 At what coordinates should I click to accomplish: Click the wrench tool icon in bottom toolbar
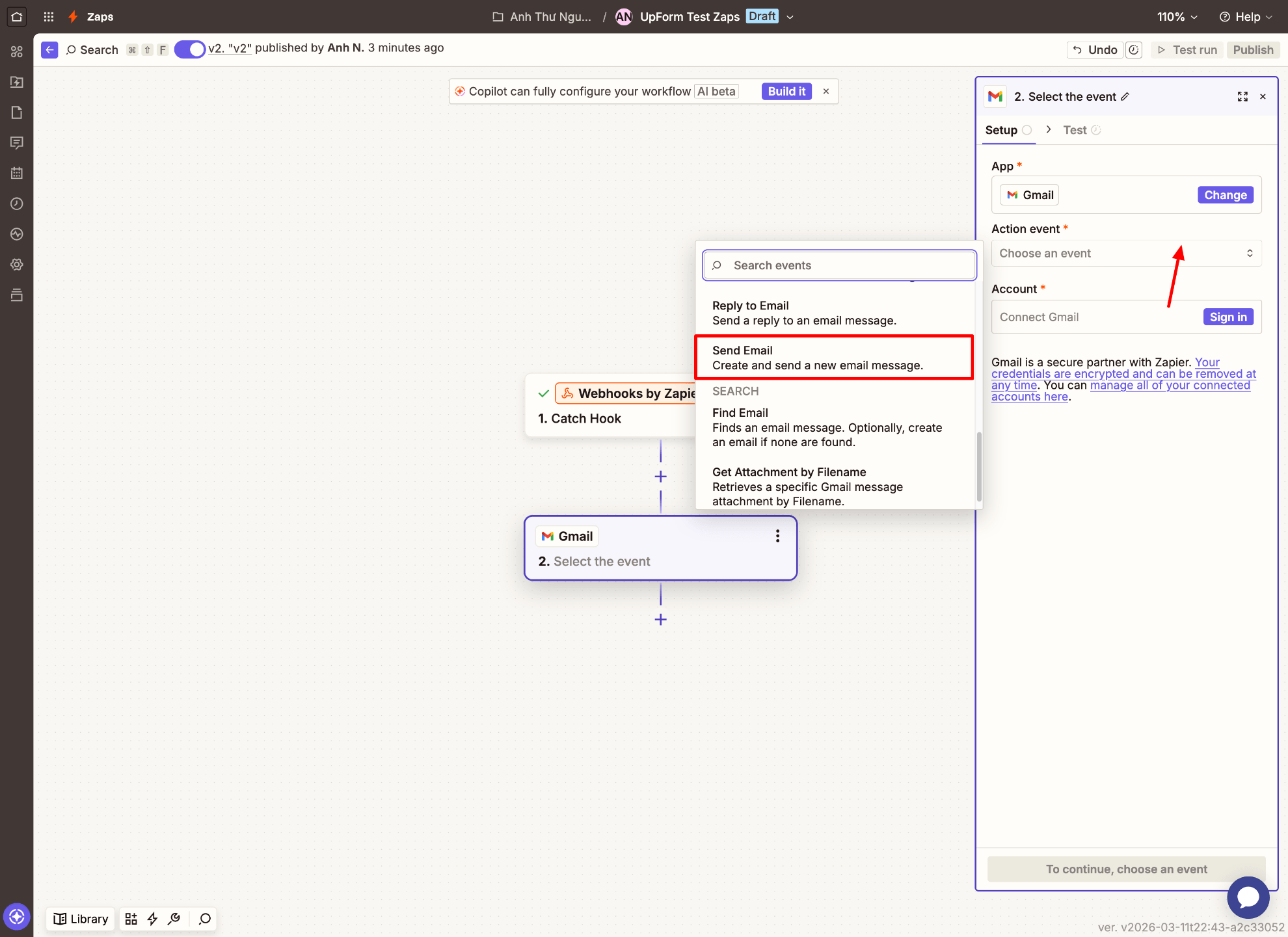(174, 919)
